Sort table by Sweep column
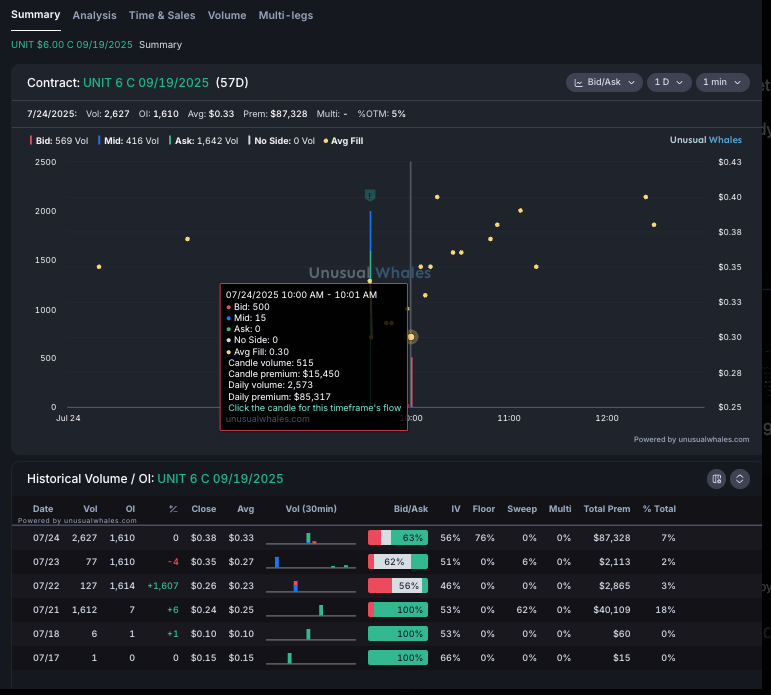Image resolution: width=771 pixels, height=695 pixels. (522, 509)
